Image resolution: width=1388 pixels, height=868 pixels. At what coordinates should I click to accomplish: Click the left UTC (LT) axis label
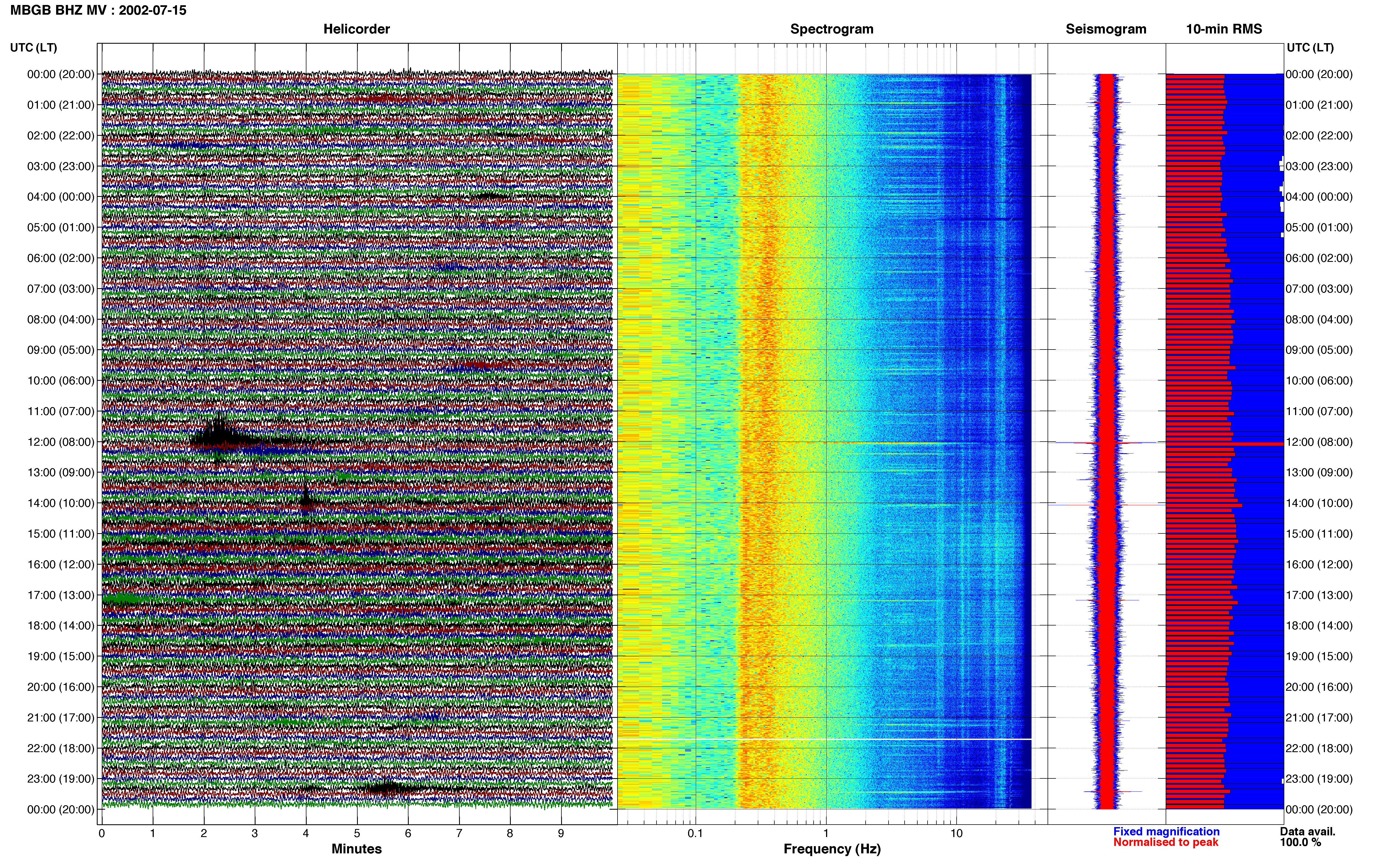pos(33,48)
